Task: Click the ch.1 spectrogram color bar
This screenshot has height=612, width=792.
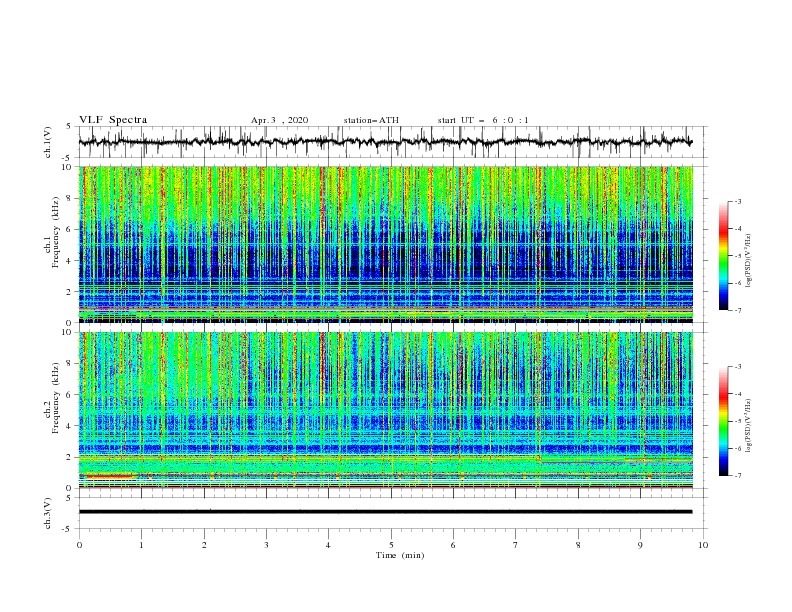Action: (723, 256)
